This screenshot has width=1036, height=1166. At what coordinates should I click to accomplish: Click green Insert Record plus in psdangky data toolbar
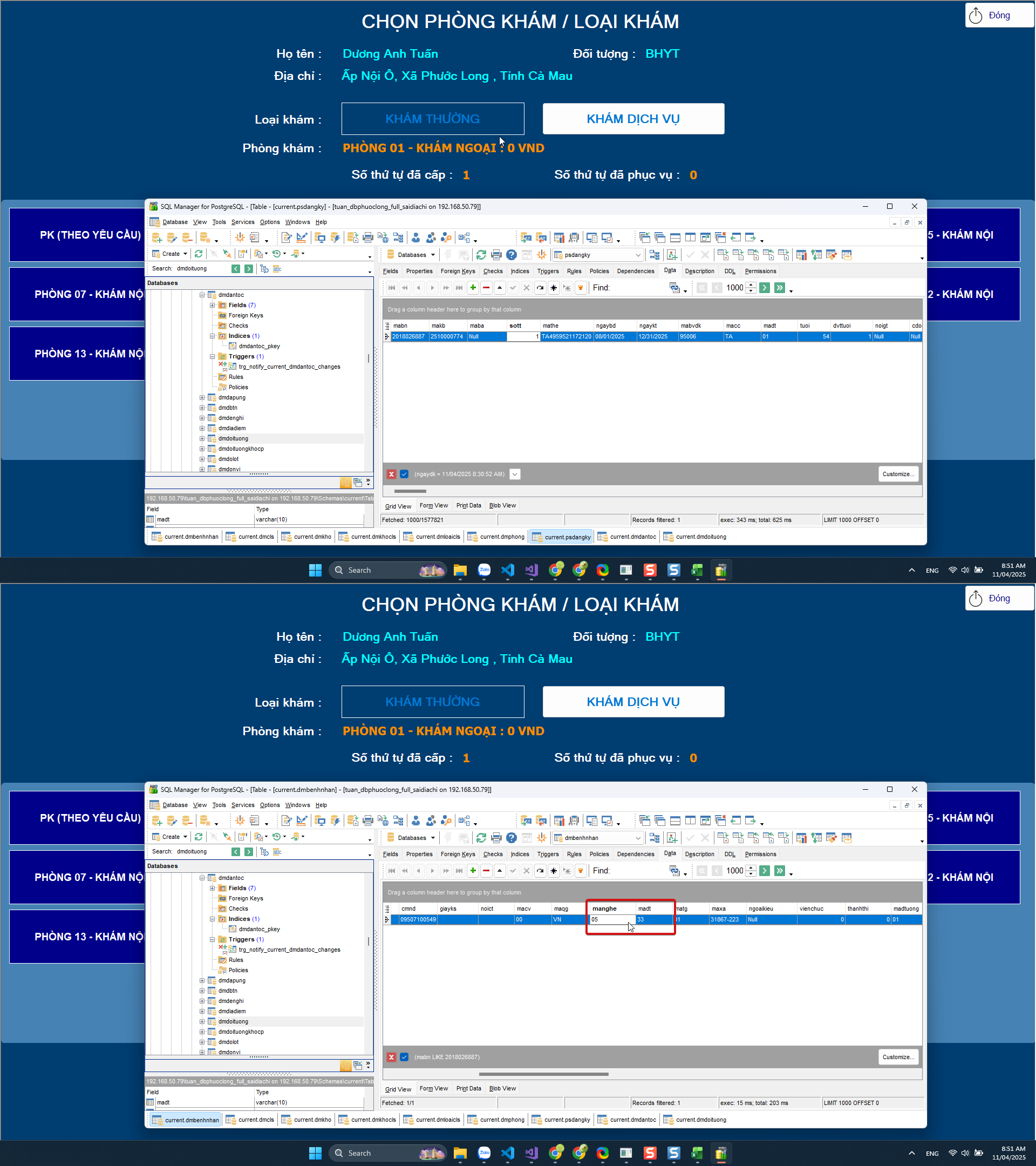pos(473,288)
